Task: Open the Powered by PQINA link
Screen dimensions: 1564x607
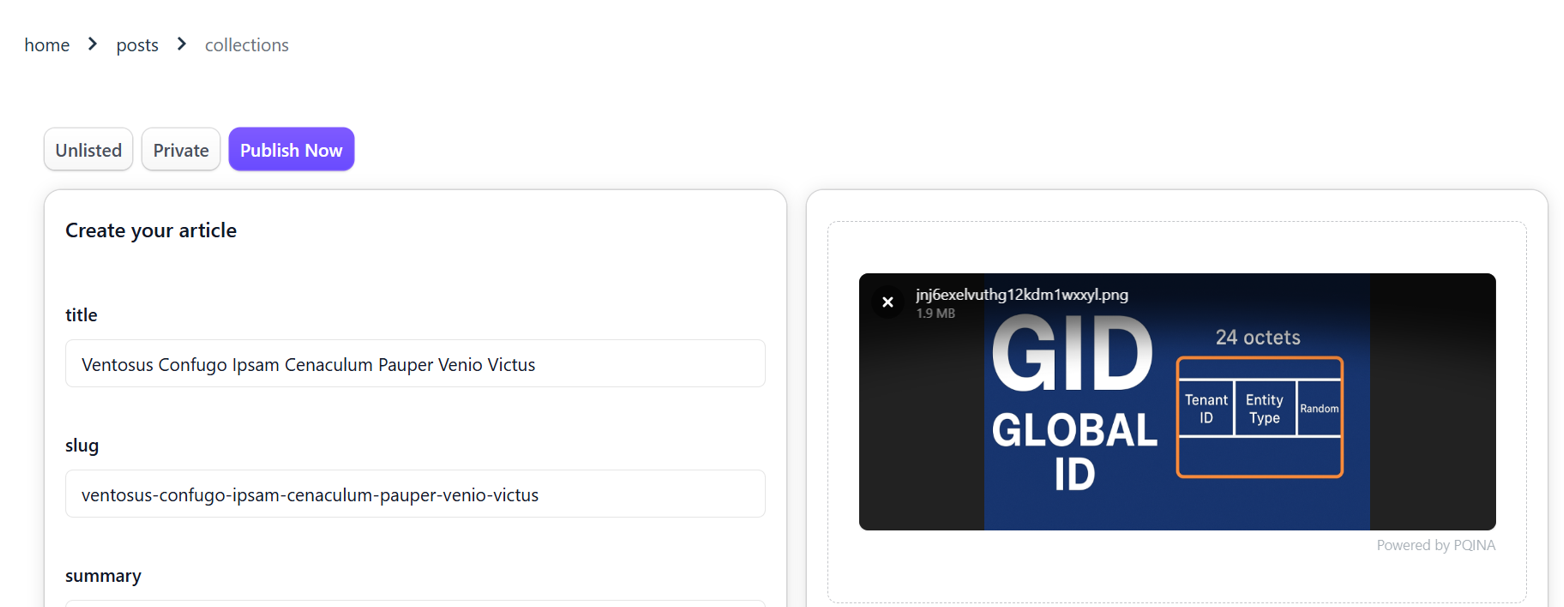Action: [1435, 545]
